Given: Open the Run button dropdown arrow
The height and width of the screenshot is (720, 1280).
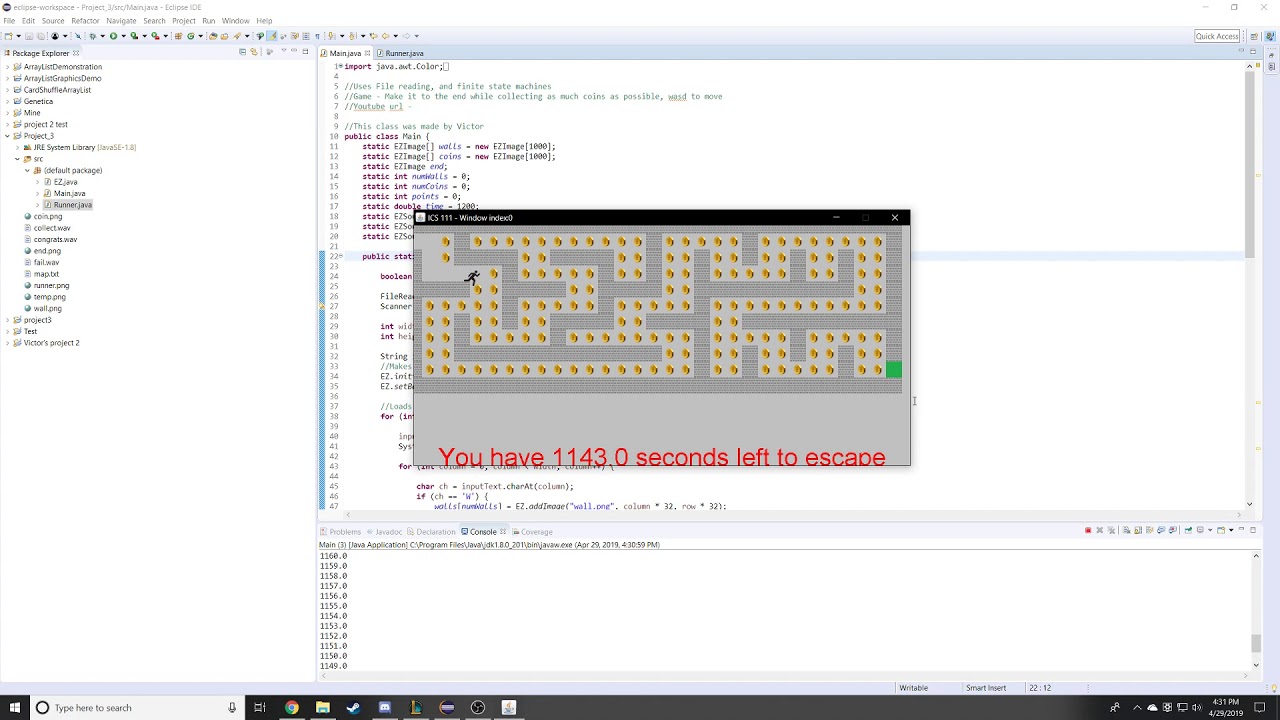Looking at the screenshot, I should (122, 36).
